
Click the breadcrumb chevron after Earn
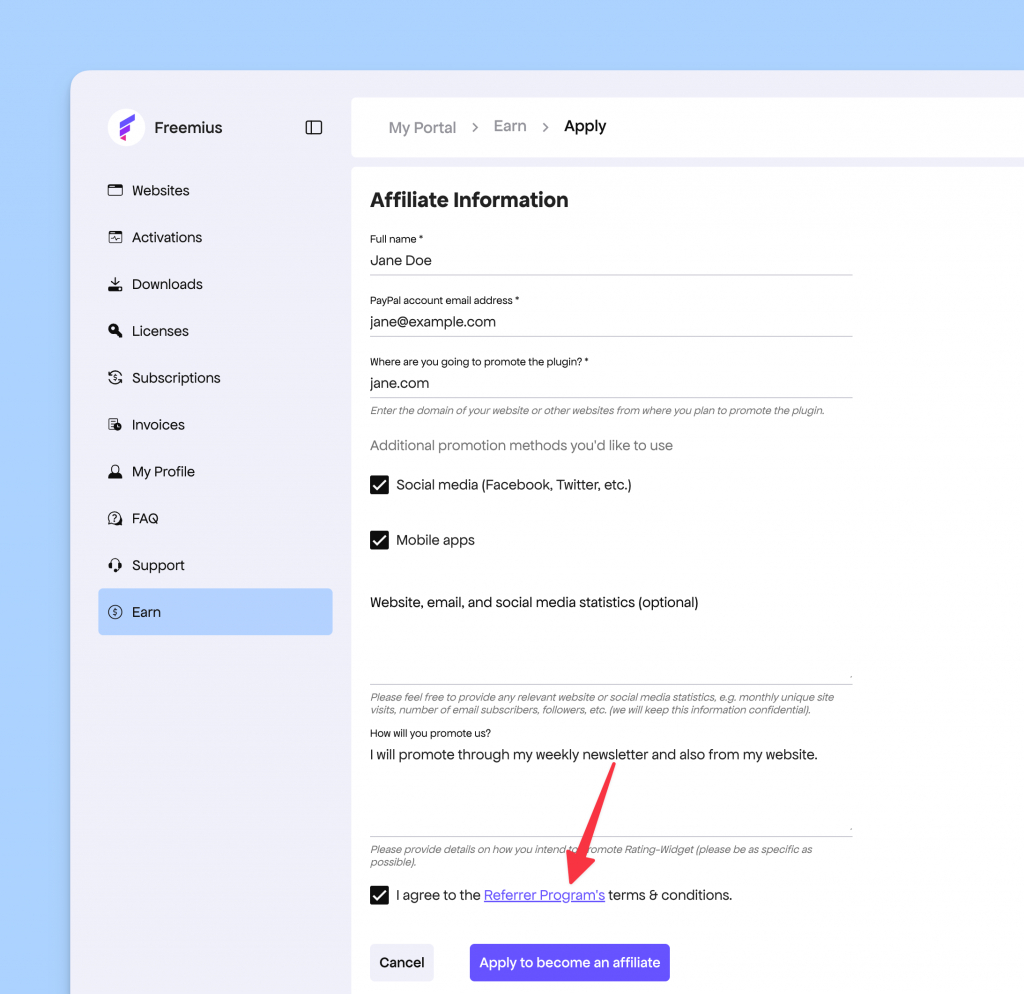click(545, 127)
